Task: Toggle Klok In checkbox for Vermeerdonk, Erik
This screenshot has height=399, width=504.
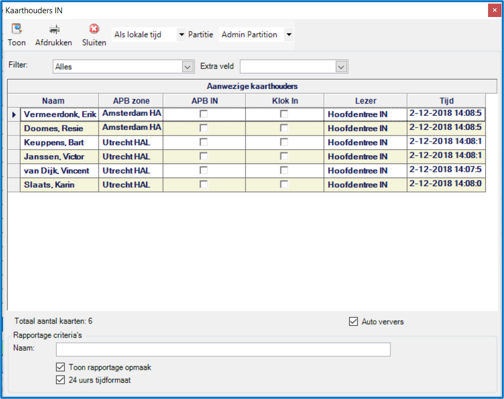Action: pos(284,114)
